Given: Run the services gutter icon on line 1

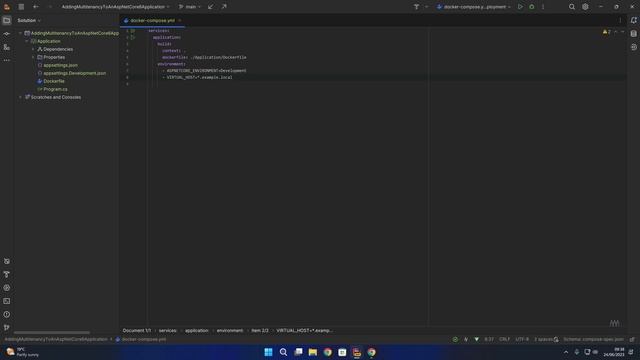Looking at the screenshot, I should click(x=133, y=31).
